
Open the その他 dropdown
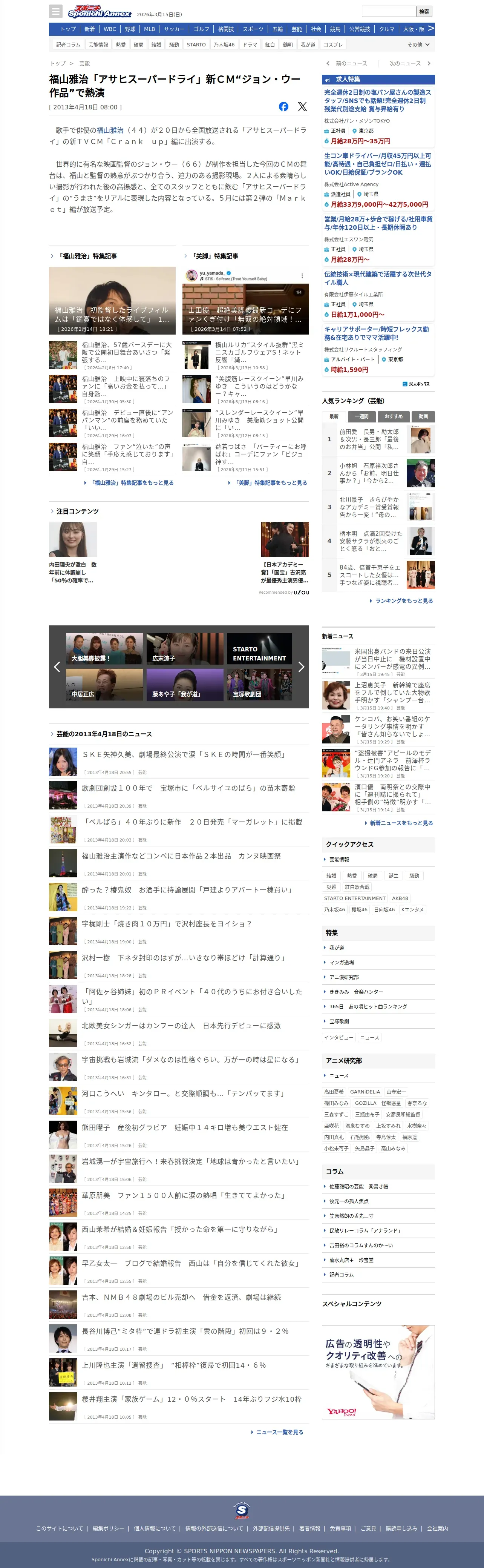click(418, 45)
